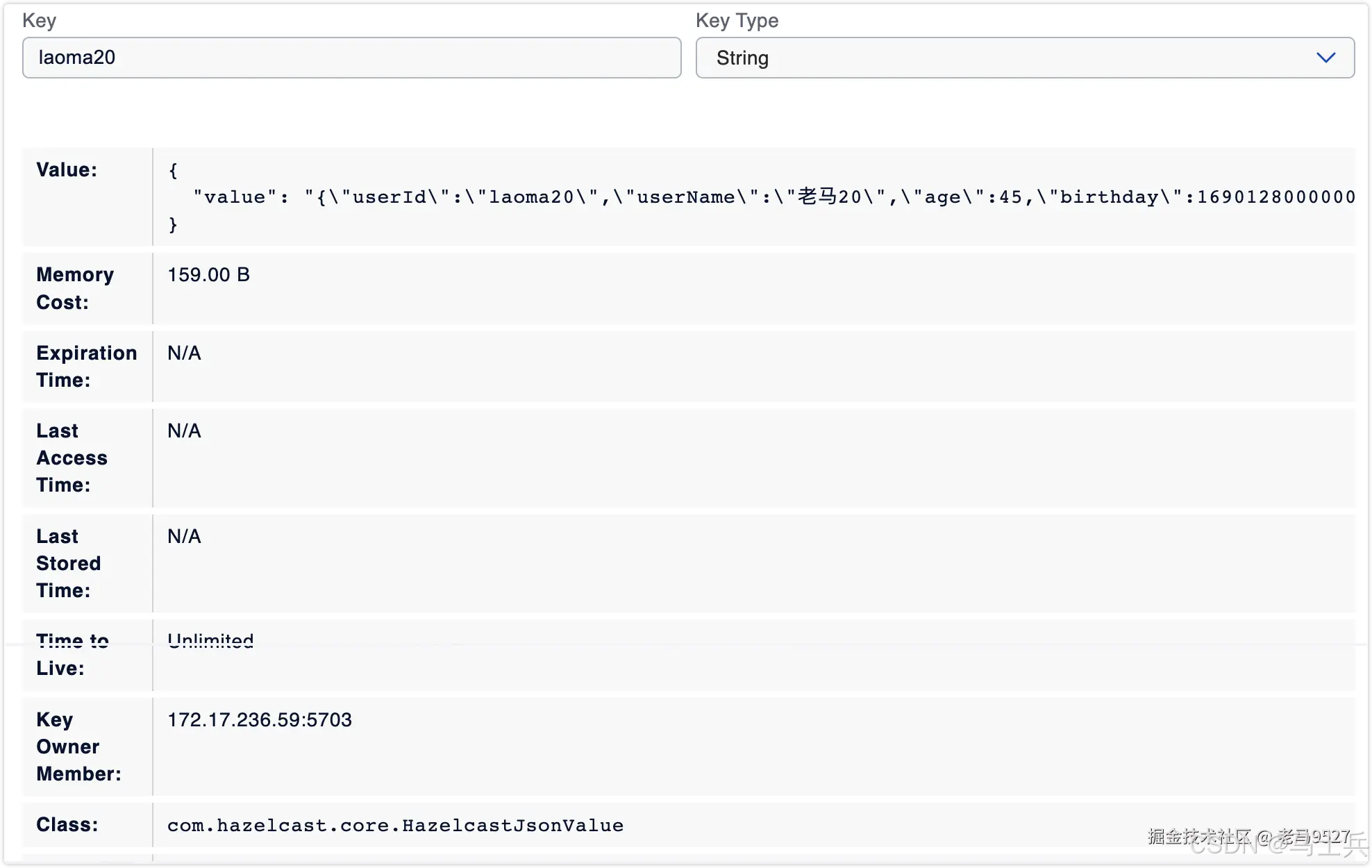Click inside the Key input field

tap(351, 58)
